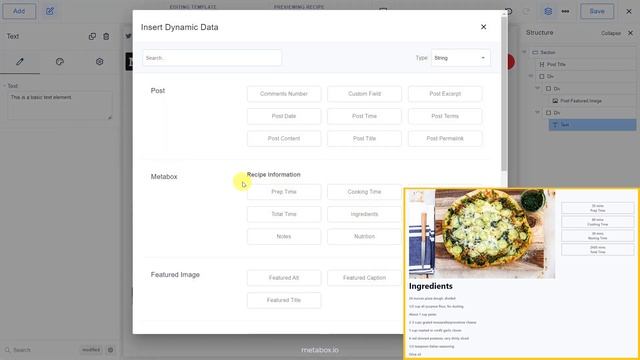The width and height of the screenshot is (640, 360).
Task: Open the Type String dropdown
Action: pos(460,58)
